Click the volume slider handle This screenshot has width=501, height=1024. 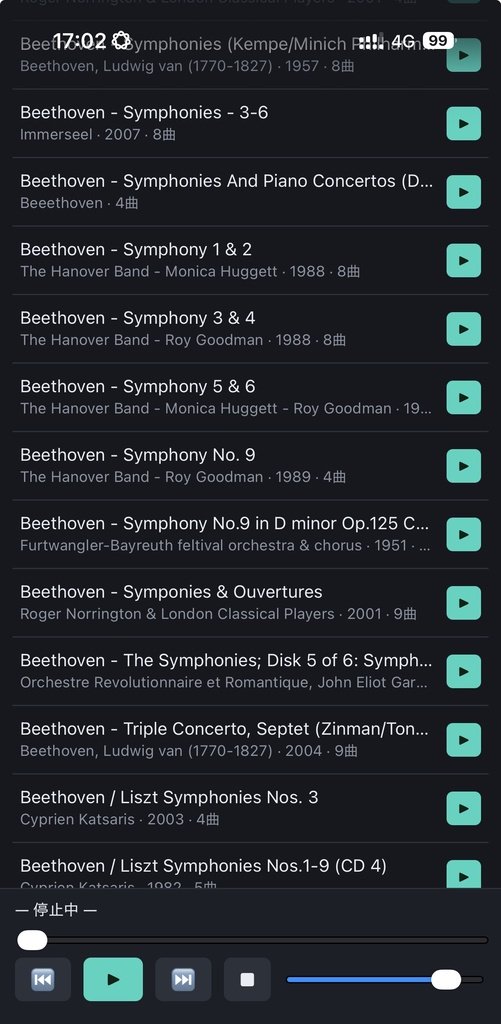[x=446, y=979]
